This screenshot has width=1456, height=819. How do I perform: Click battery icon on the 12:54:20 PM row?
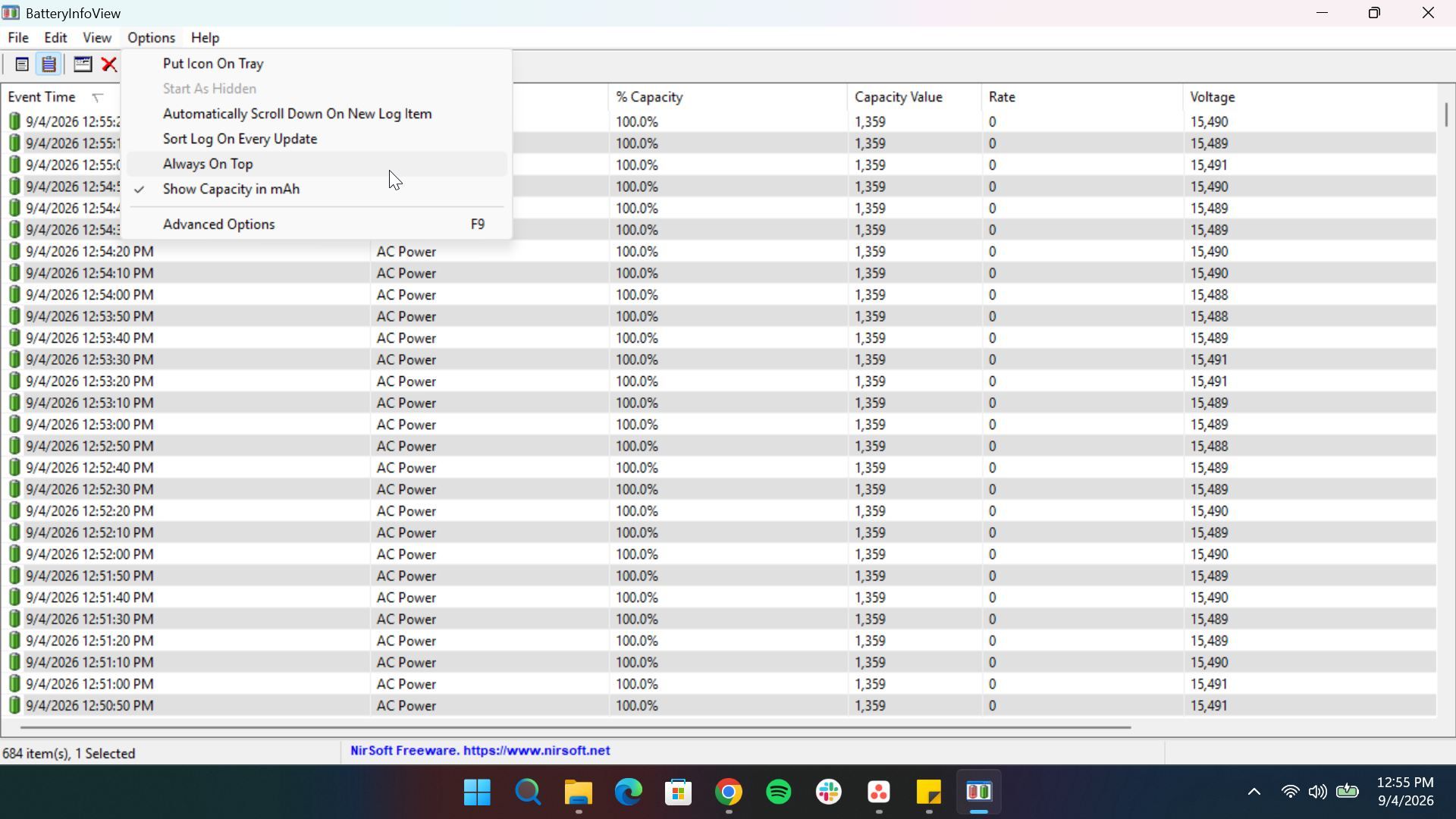coord(14,252)
